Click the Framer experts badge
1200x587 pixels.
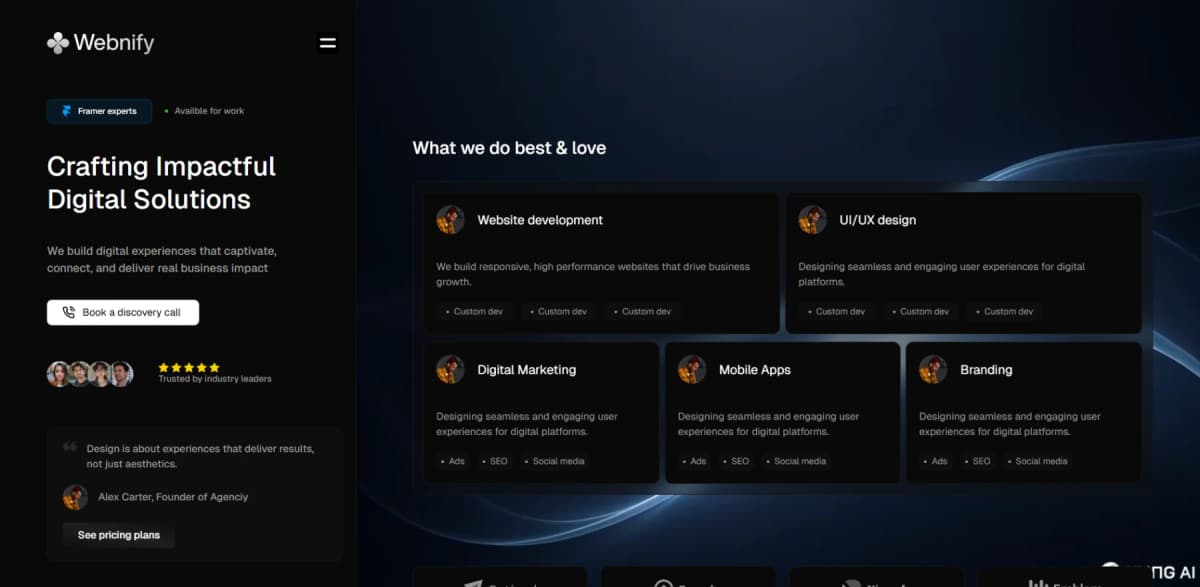coord(99,111)
